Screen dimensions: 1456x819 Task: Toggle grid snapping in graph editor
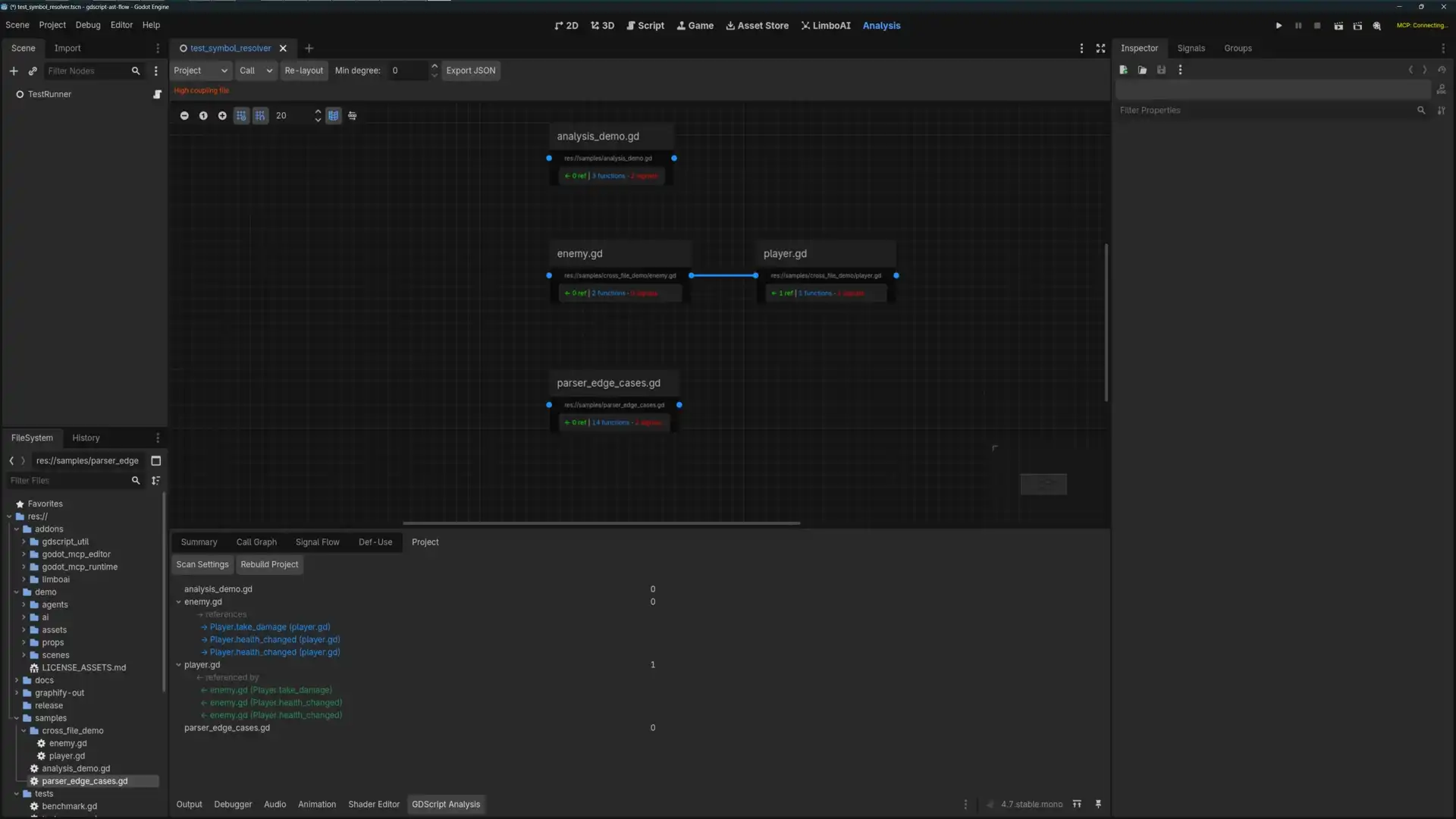click(260, 116)
